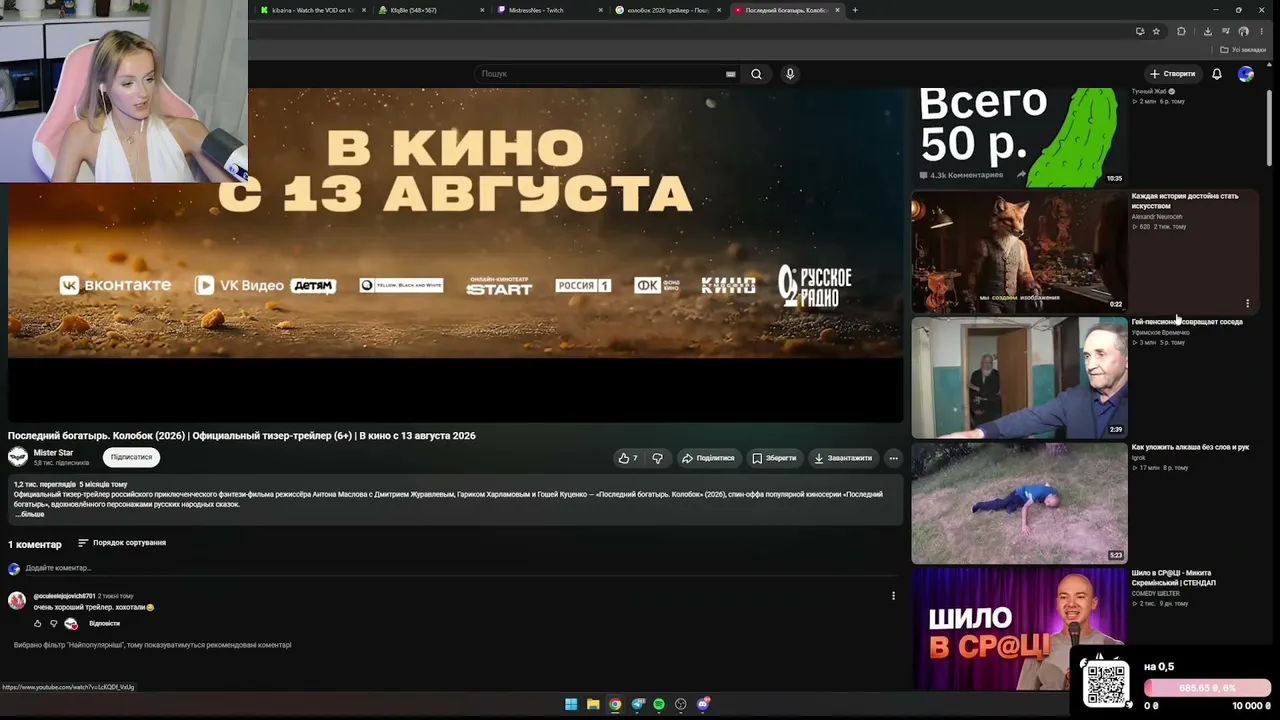
Task: Open Telegram from the taskbar
Action: click(x=637, y=704)
